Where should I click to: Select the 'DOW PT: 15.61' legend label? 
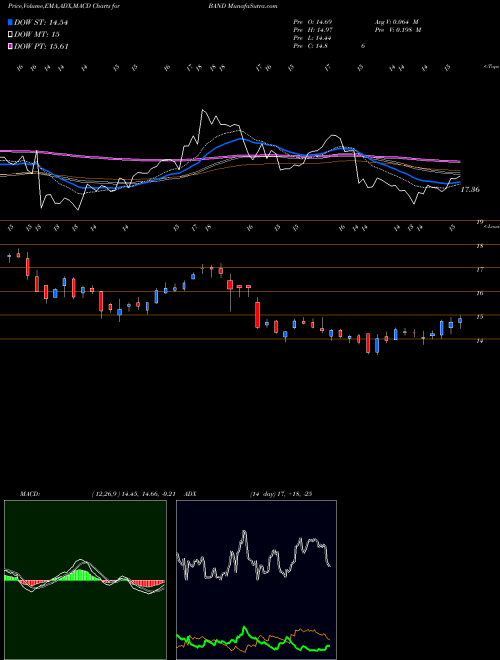41,47
